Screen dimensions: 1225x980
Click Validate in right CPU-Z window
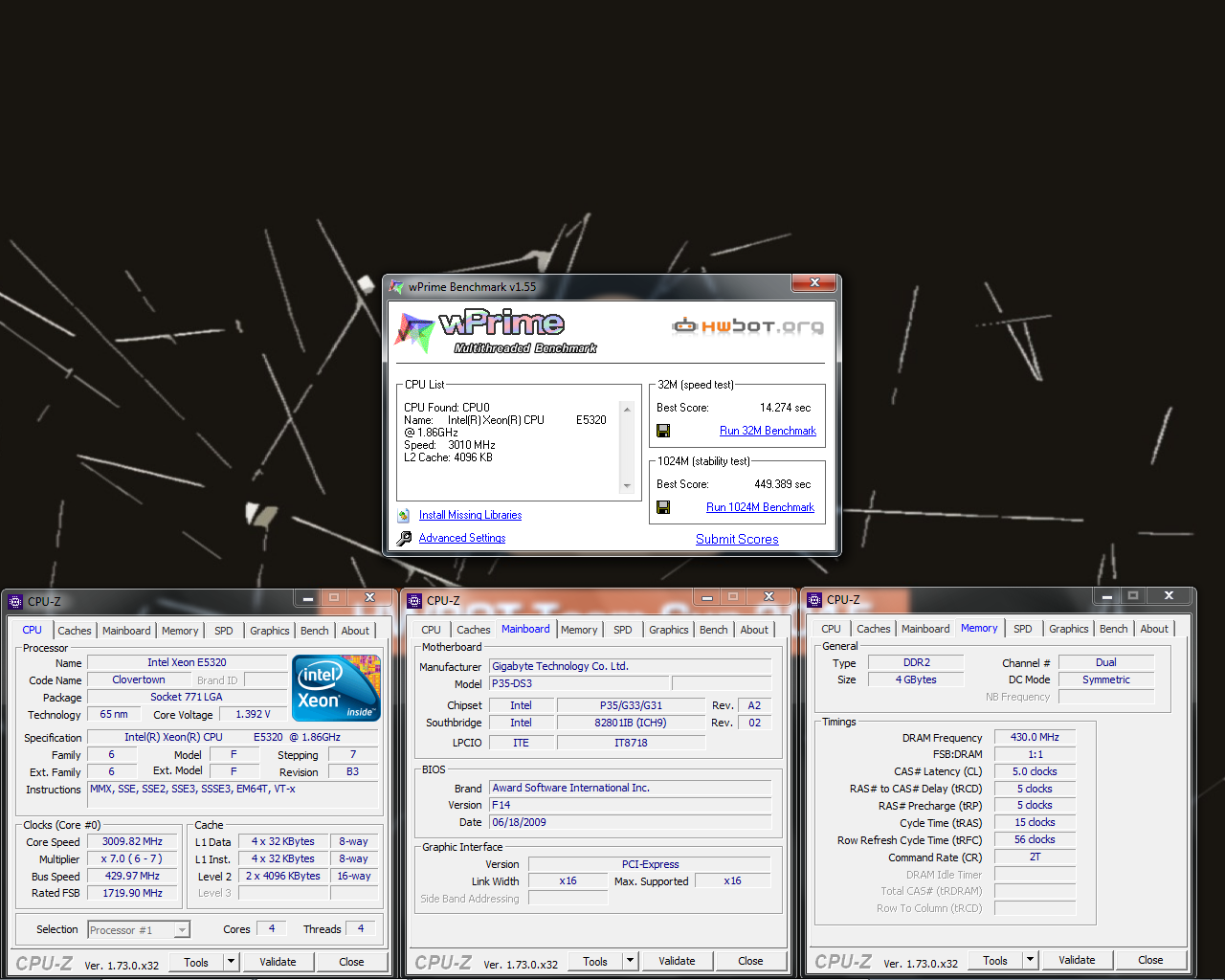[x=1077, y=960]
